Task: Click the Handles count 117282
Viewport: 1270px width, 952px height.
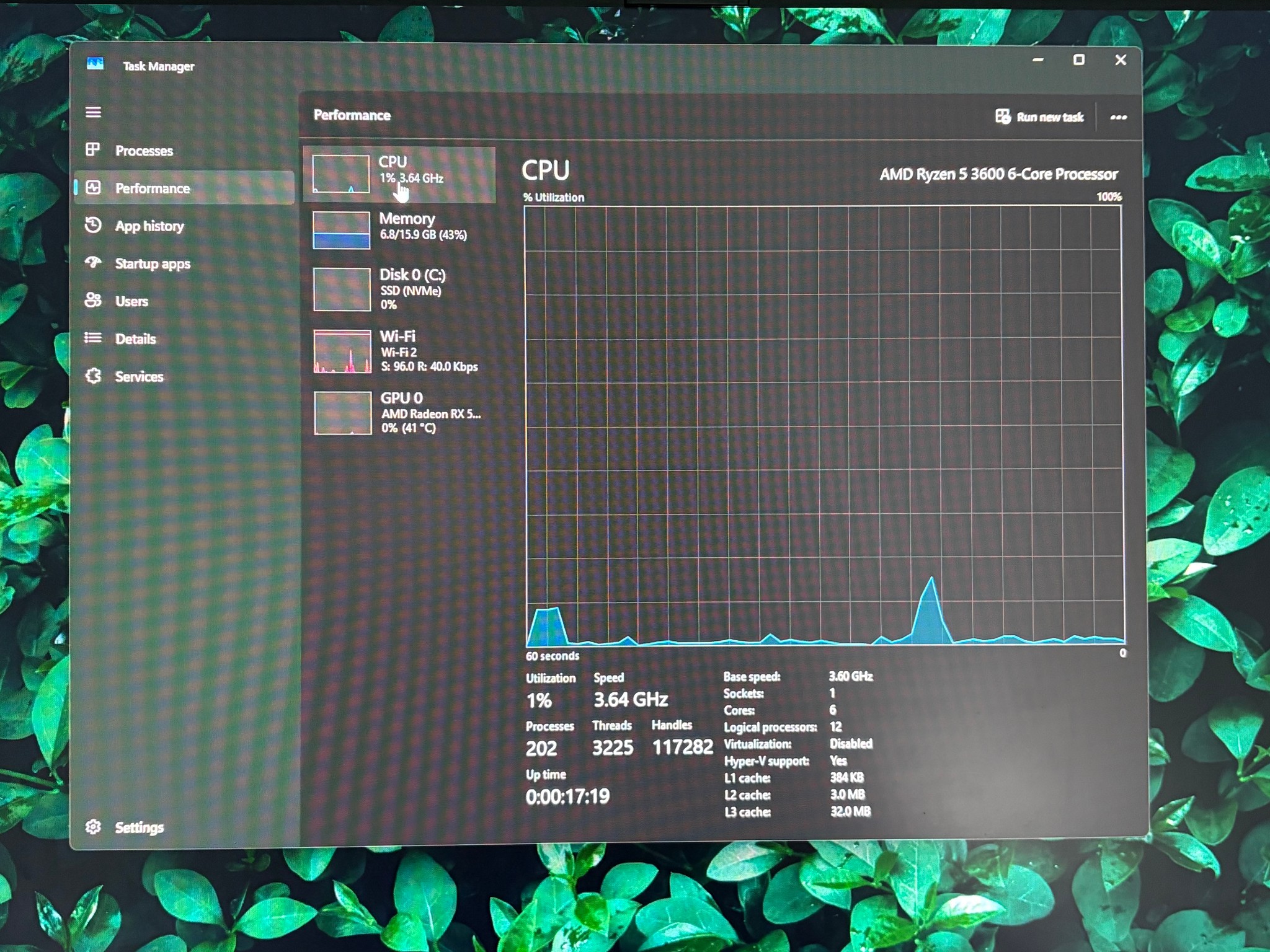Action: click(x=682, y=747)
